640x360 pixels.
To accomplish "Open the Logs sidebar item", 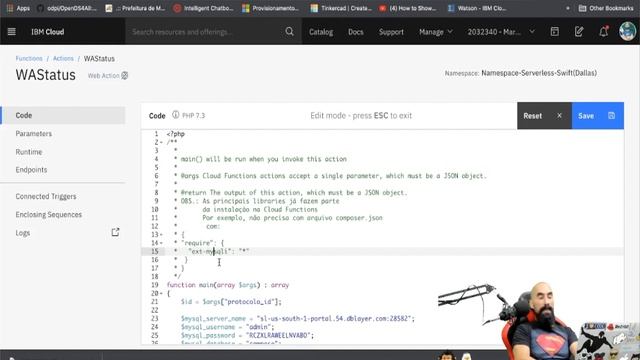I will (x=23, y=233).
